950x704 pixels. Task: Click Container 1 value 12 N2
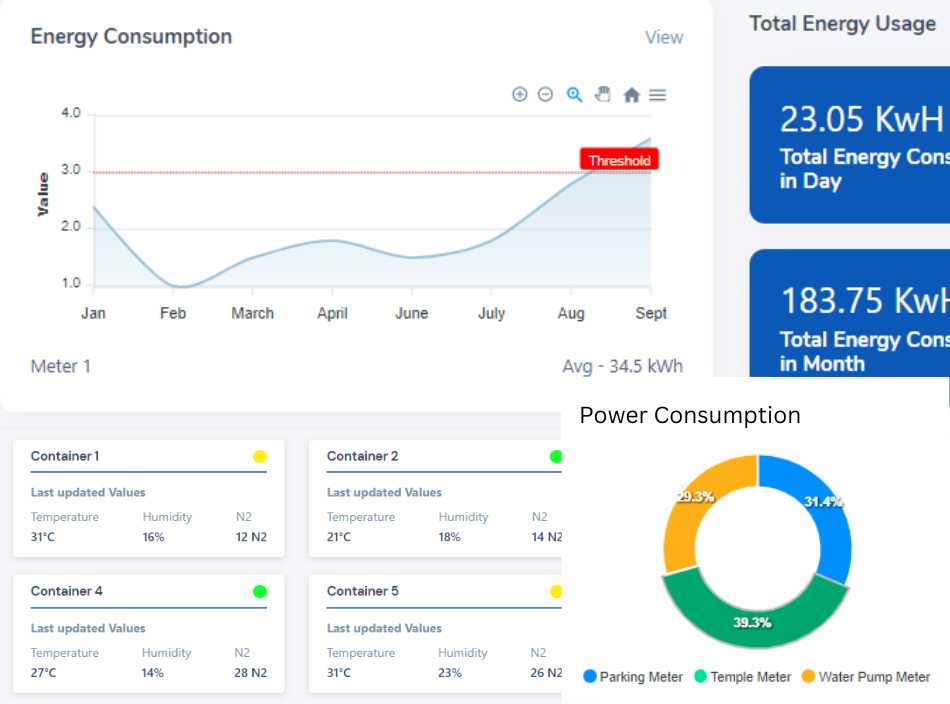pos(251,537)
